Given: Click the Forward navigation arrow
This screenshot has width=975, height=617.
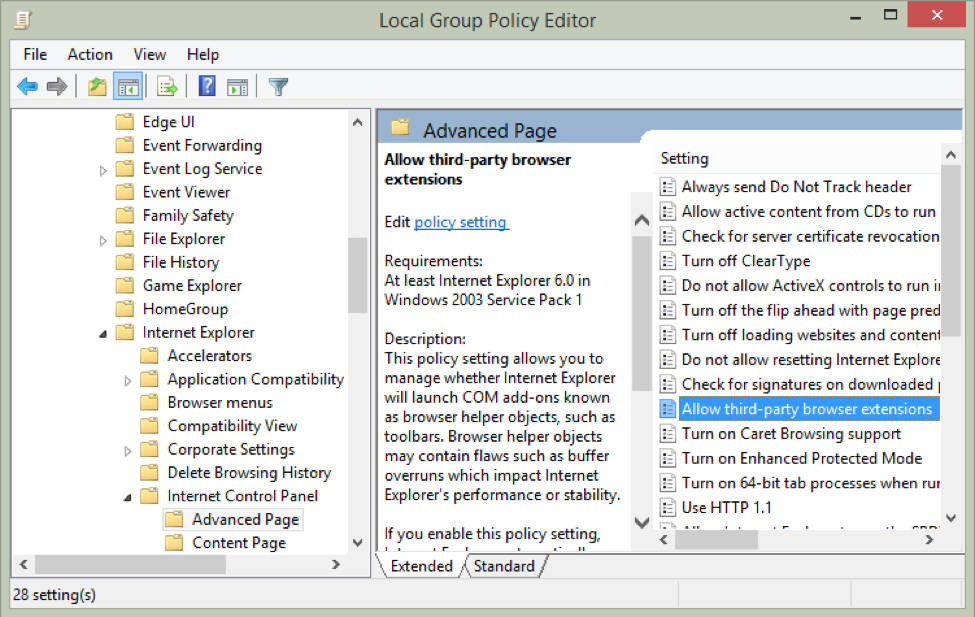Looking at the screenshot, I should (57, 86).
